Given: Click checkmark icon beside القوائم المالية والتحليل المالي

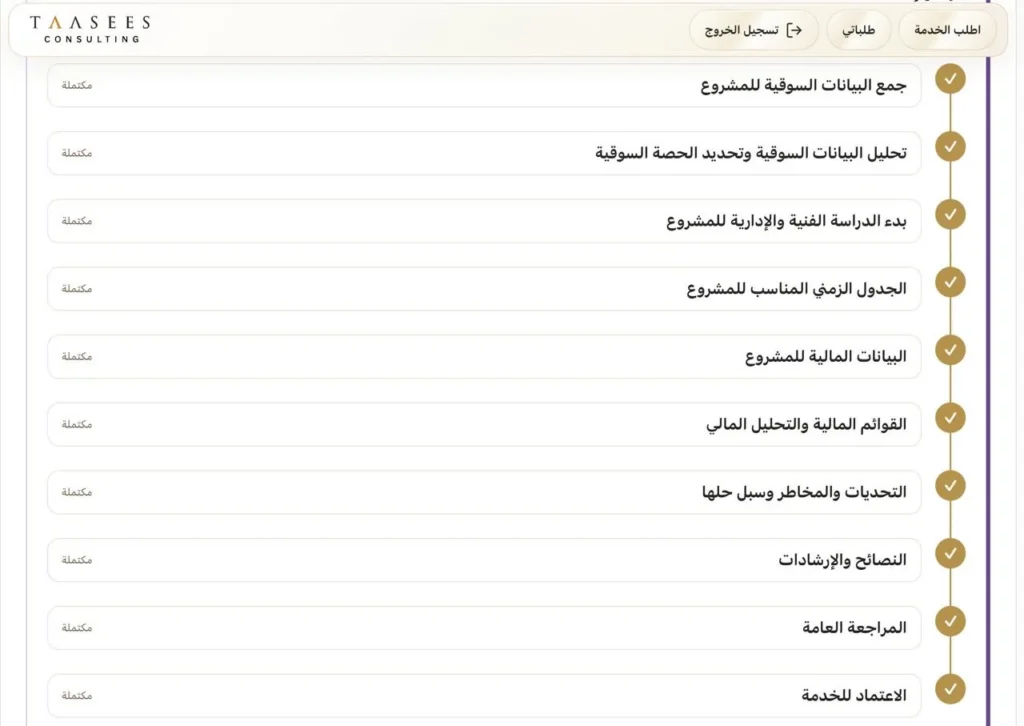Looking at the screenshot, I should pos(950,418).
